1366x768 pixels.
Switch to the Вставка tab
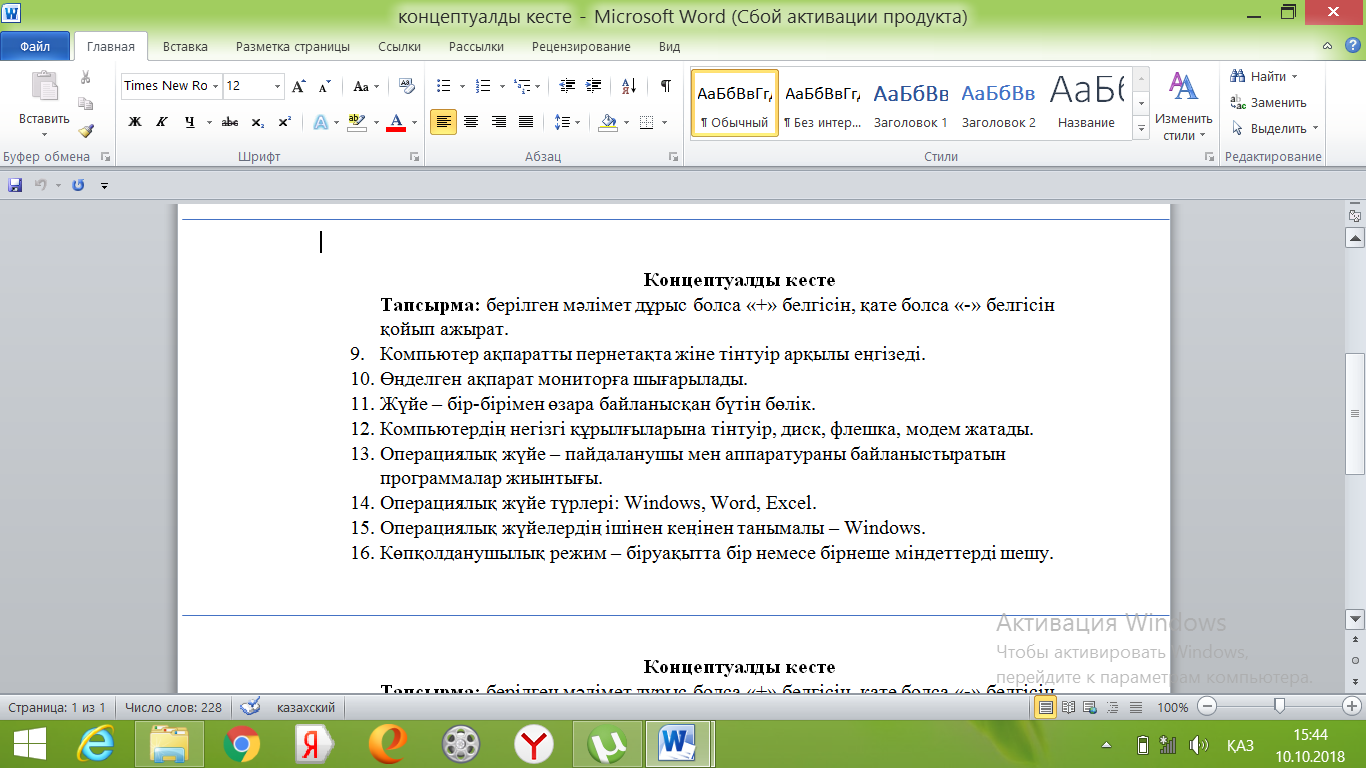185,46
